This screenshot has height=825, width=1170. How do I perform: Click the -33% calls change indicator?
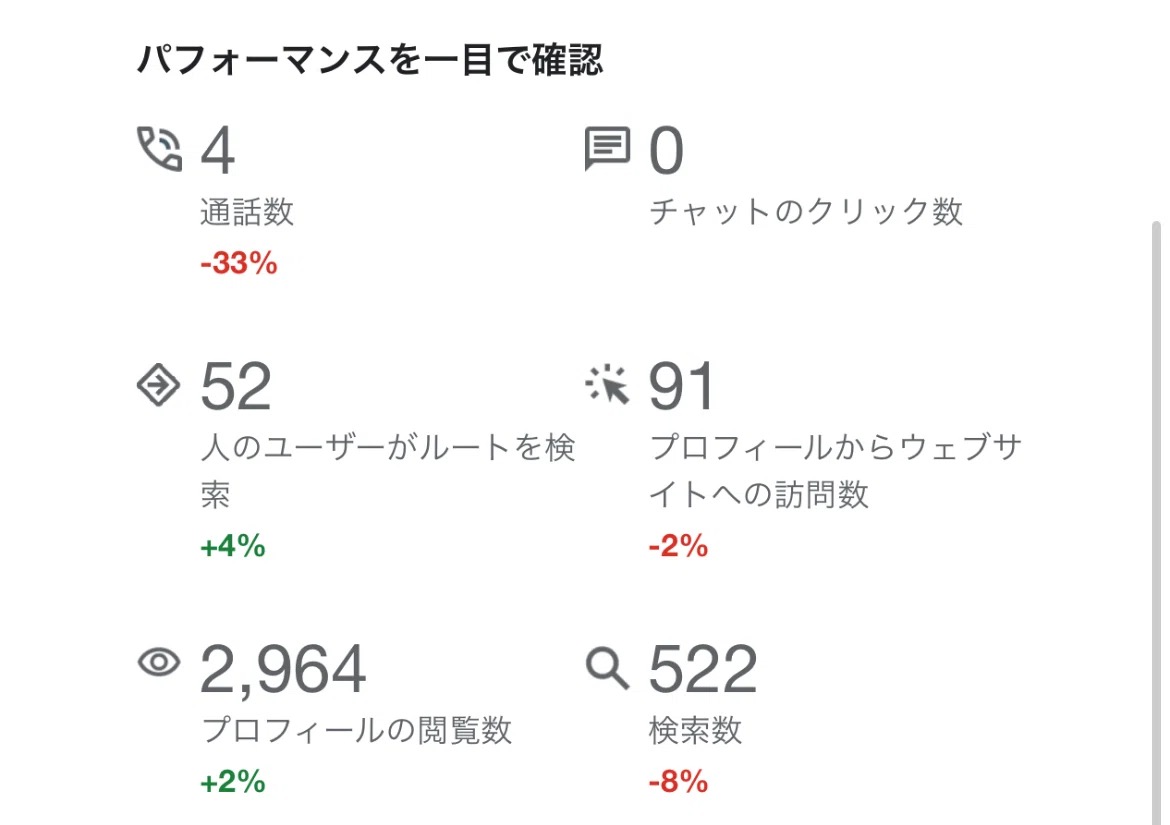point(238,265)
